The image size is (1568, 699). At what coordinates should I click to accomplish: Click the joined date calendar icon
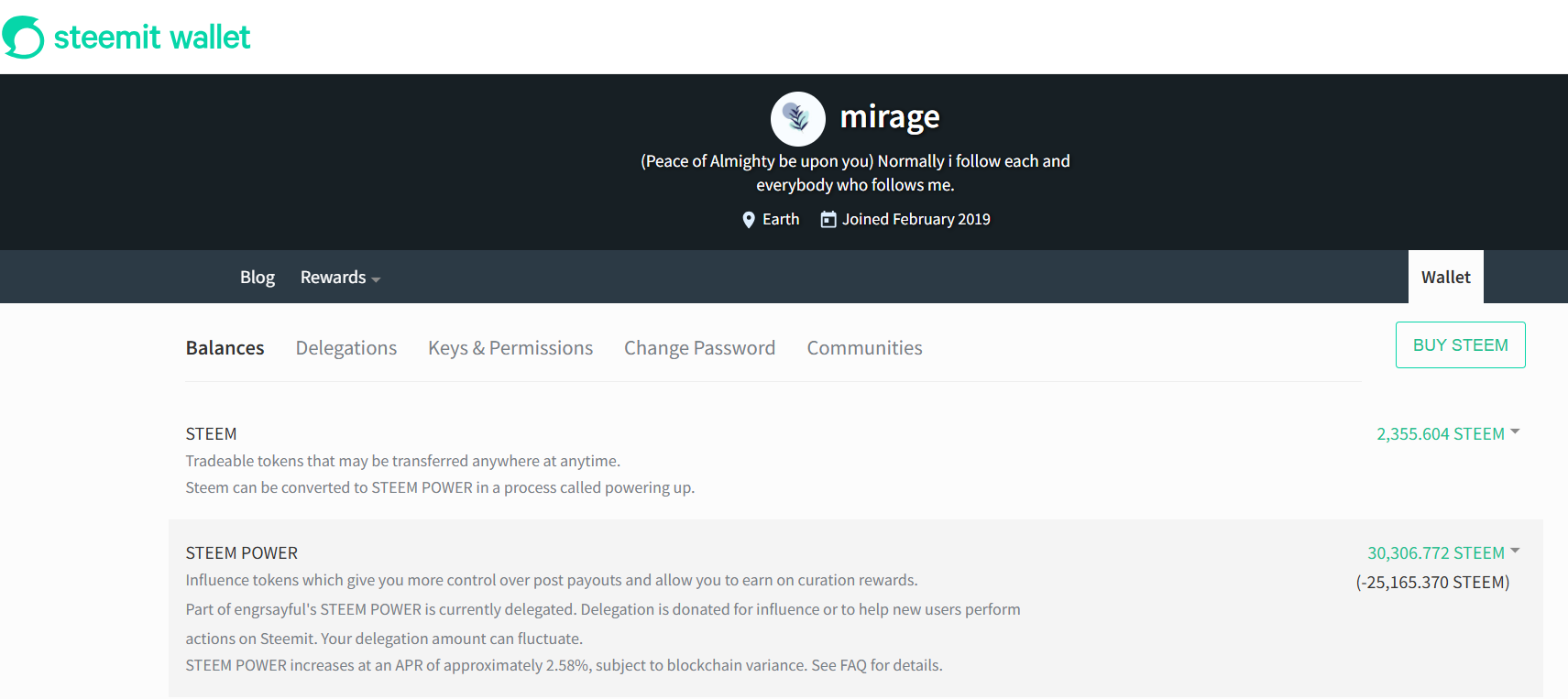tap(828, 220)
